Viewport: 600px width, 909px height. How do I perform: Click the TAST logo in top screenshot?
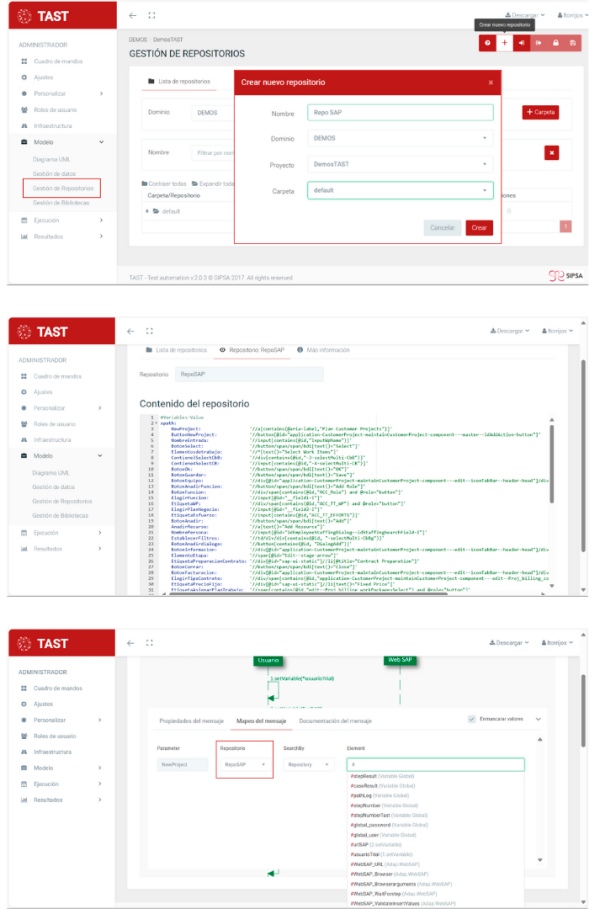point(44,16)
